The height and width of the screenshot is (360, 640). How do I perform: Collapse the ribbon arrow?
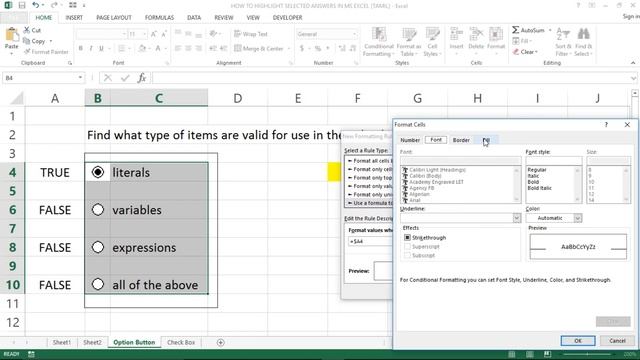(633, 63)
